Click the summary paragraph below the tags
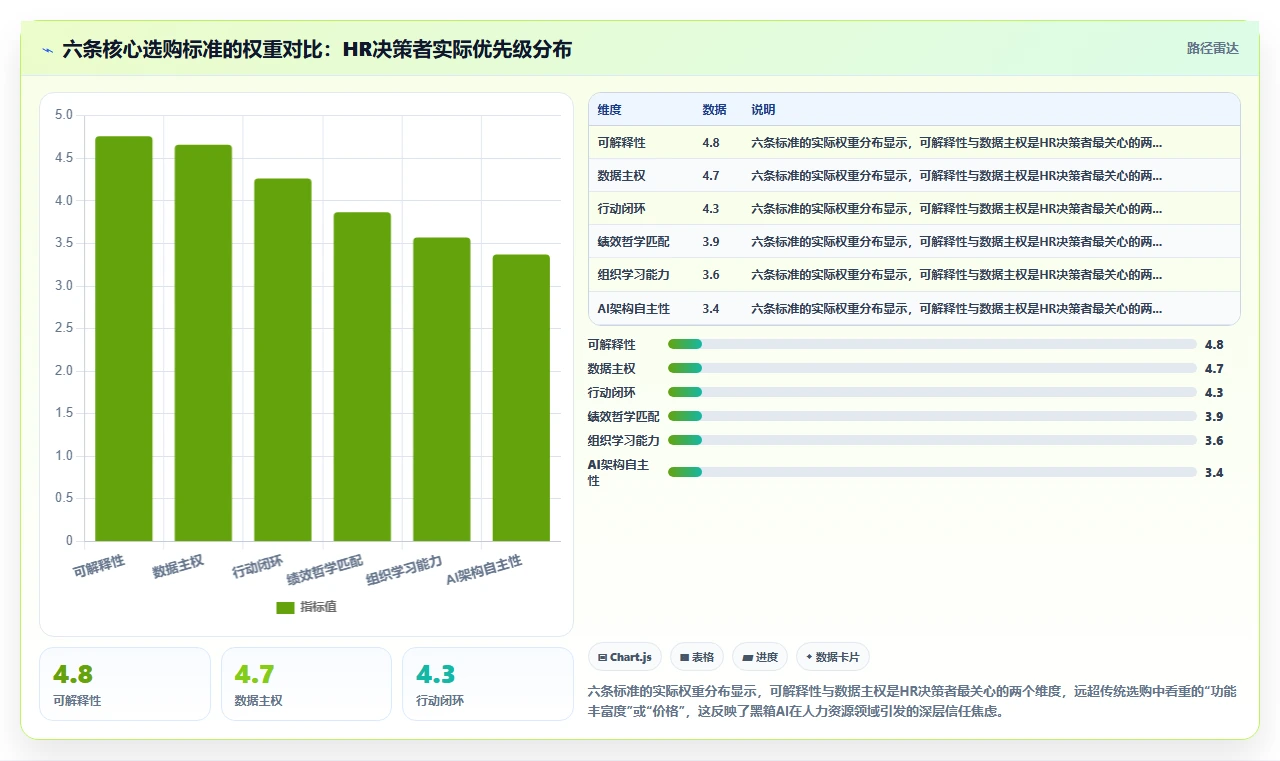 (x=912, y=701)
